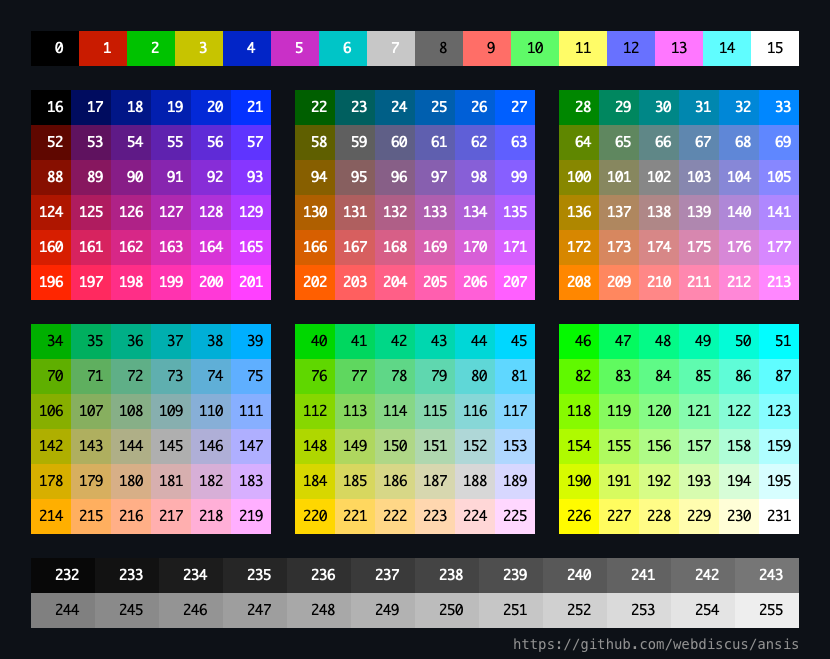This screenshot has width=830, height=659.
Task: Click pale swatch 231 at block corner
Action: click(x=779, y=516)
